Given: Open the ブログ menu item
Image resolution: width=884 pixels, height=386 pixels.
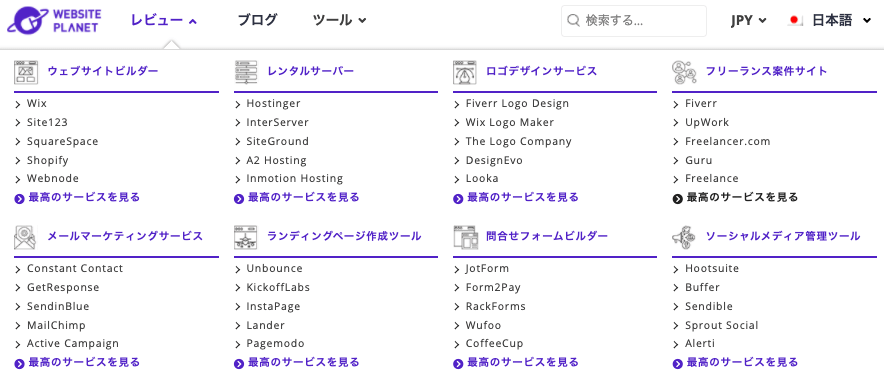Looking at the screenshot, I should tap(257, 20).
